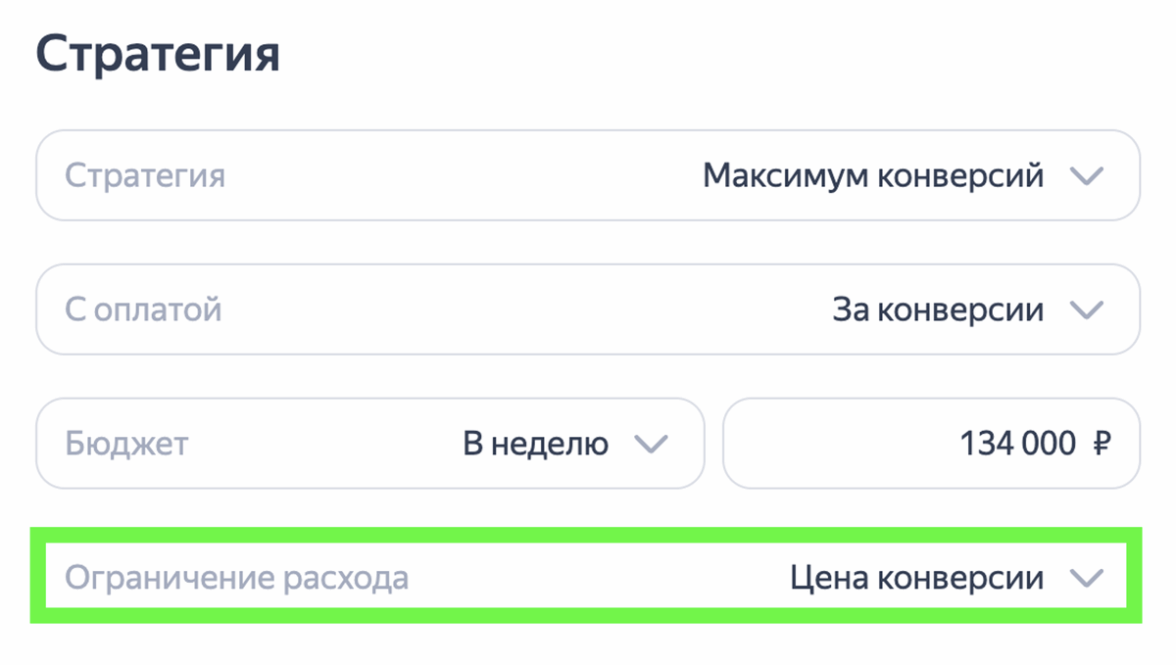Image resolution: width=1176 pixels, height=665 pixels.
Task: Click the С оплатой field label
Action: coord(143,310)
